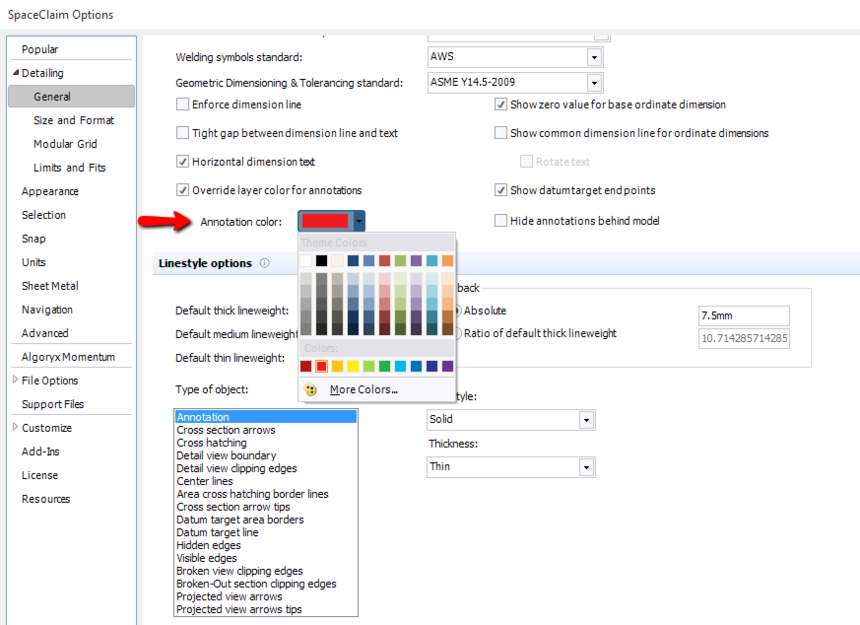
Task: Open Algoryx Momentum options
Action: tap(68, 357)
